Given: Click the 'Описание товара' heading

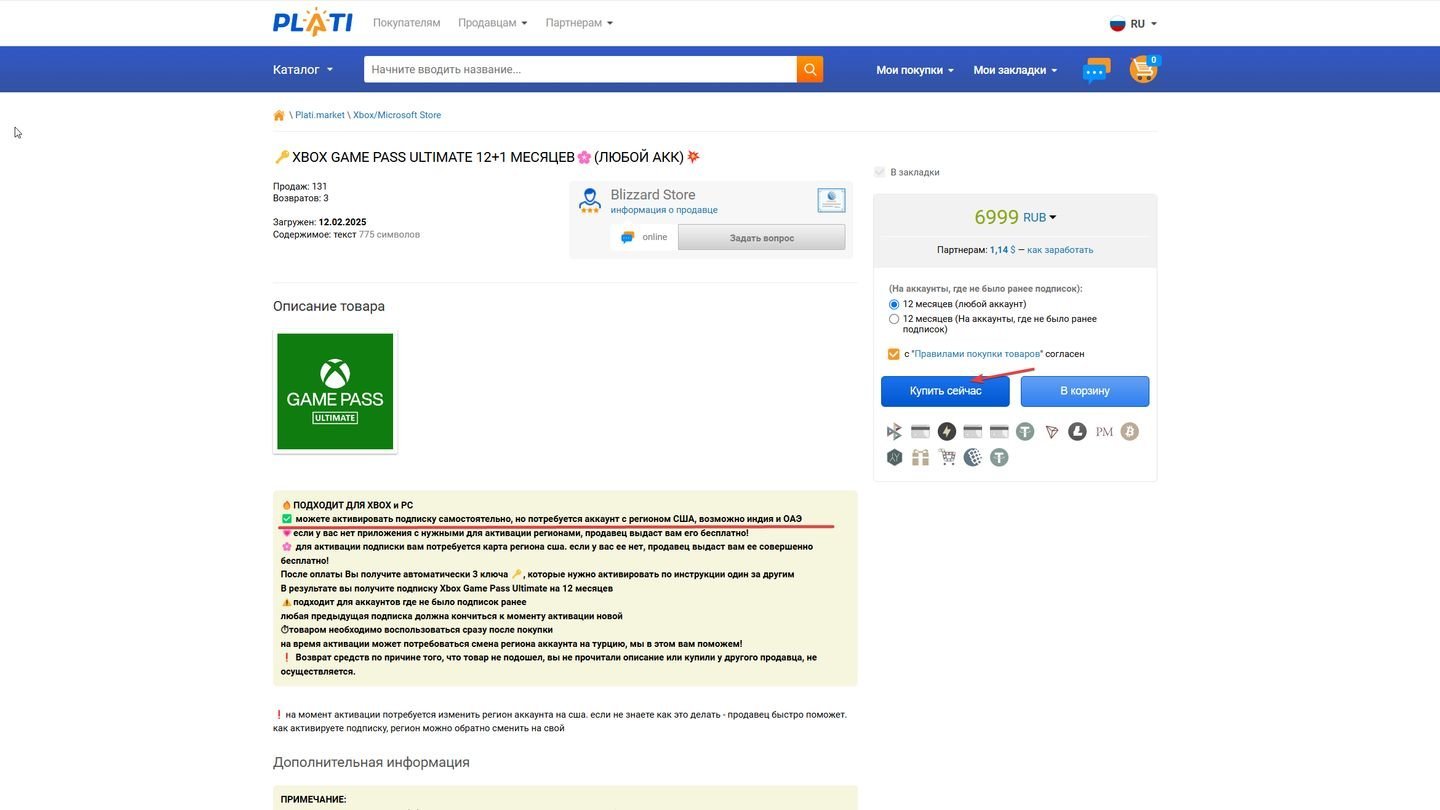Looking at the screenshot, I should [329, 306].
